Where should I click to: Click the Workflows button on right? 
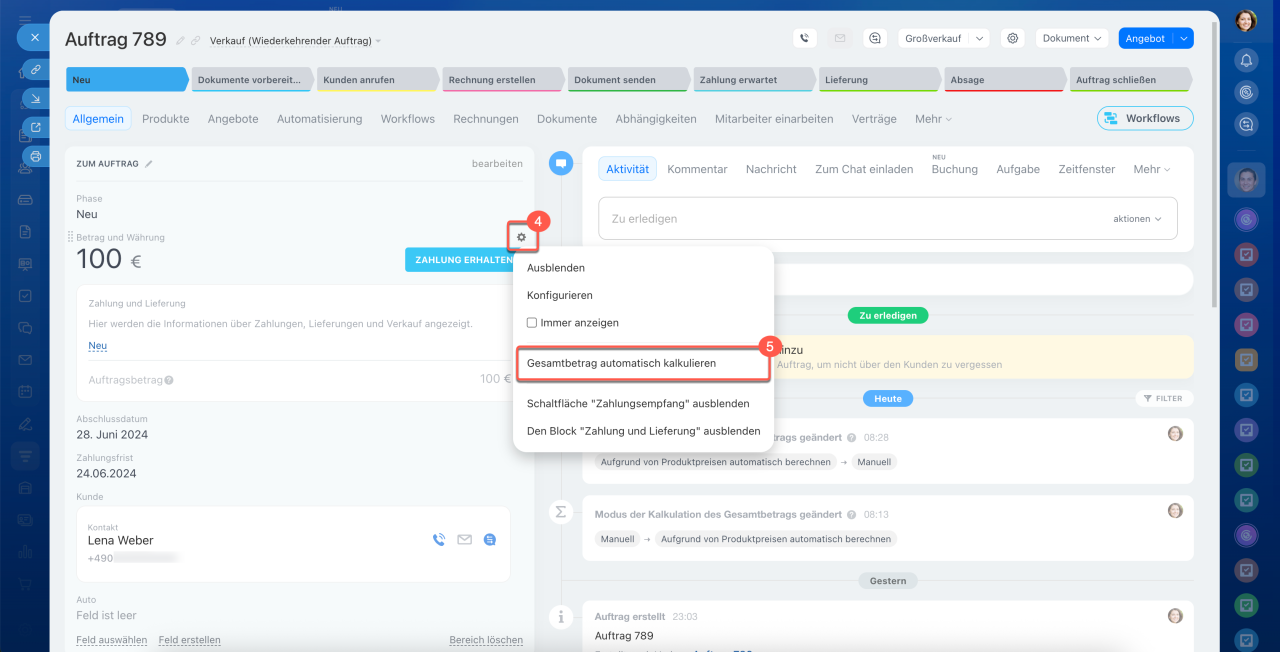point(1144,118)
